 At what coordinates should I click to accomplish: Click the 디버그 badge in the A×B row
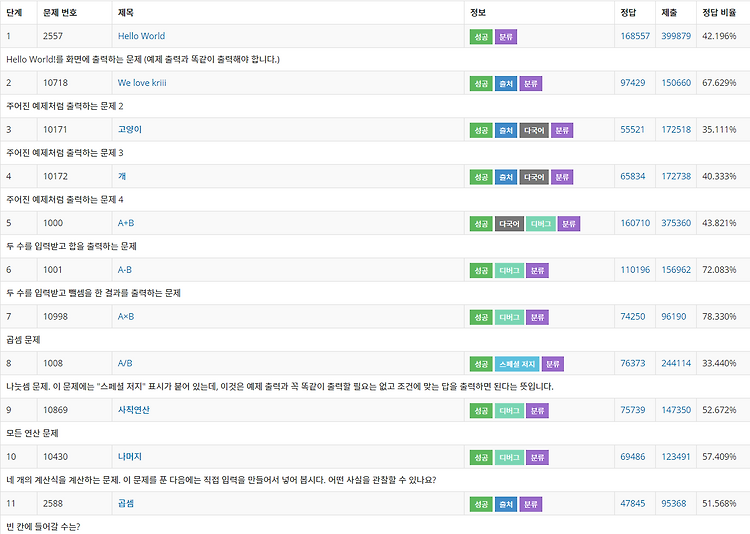coord(509,318)
